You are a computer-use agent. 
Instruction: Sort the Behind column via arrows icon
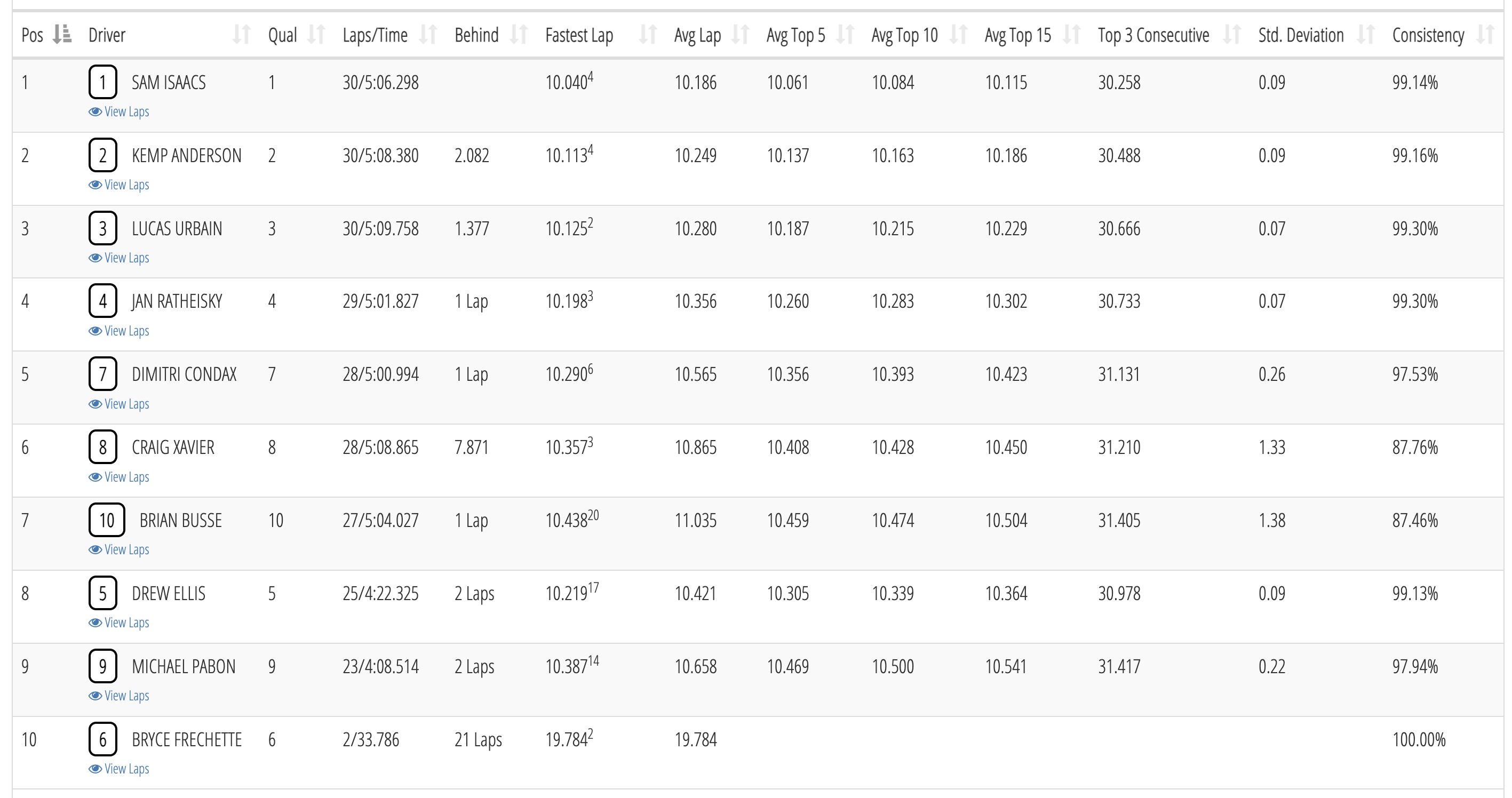pos(519,35)
